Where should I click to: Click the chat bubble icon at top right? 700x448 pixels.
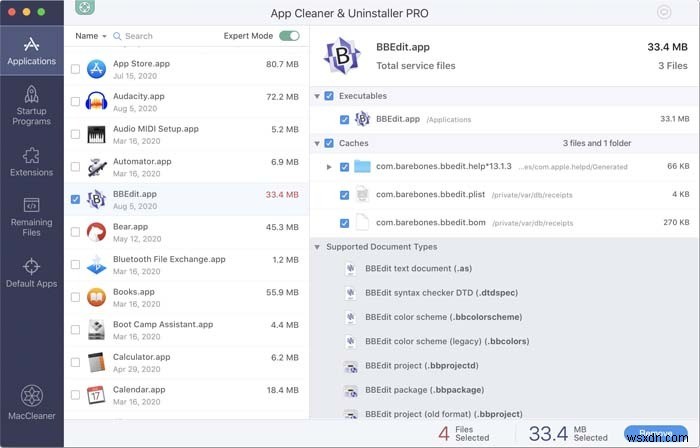[x=664, y=12]
